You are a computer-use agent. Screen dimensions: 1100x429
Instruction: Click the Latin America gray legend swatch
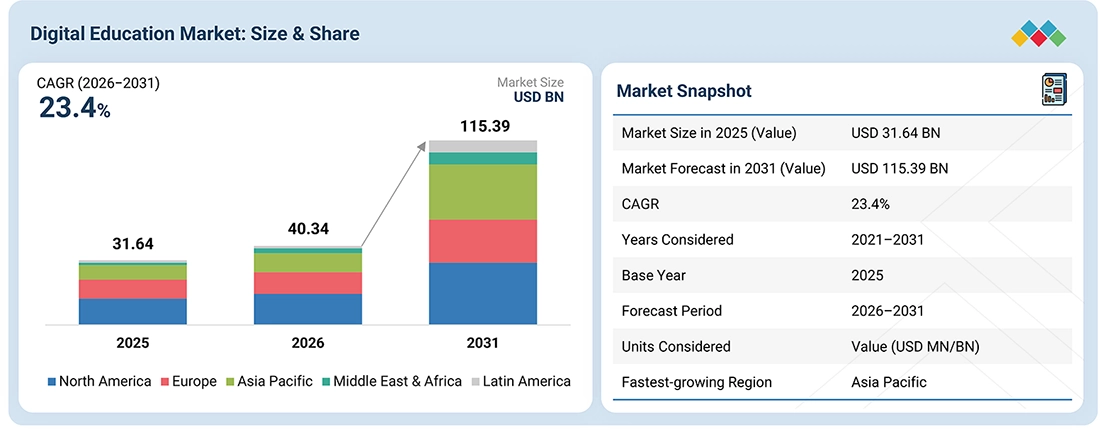(475, 382)
